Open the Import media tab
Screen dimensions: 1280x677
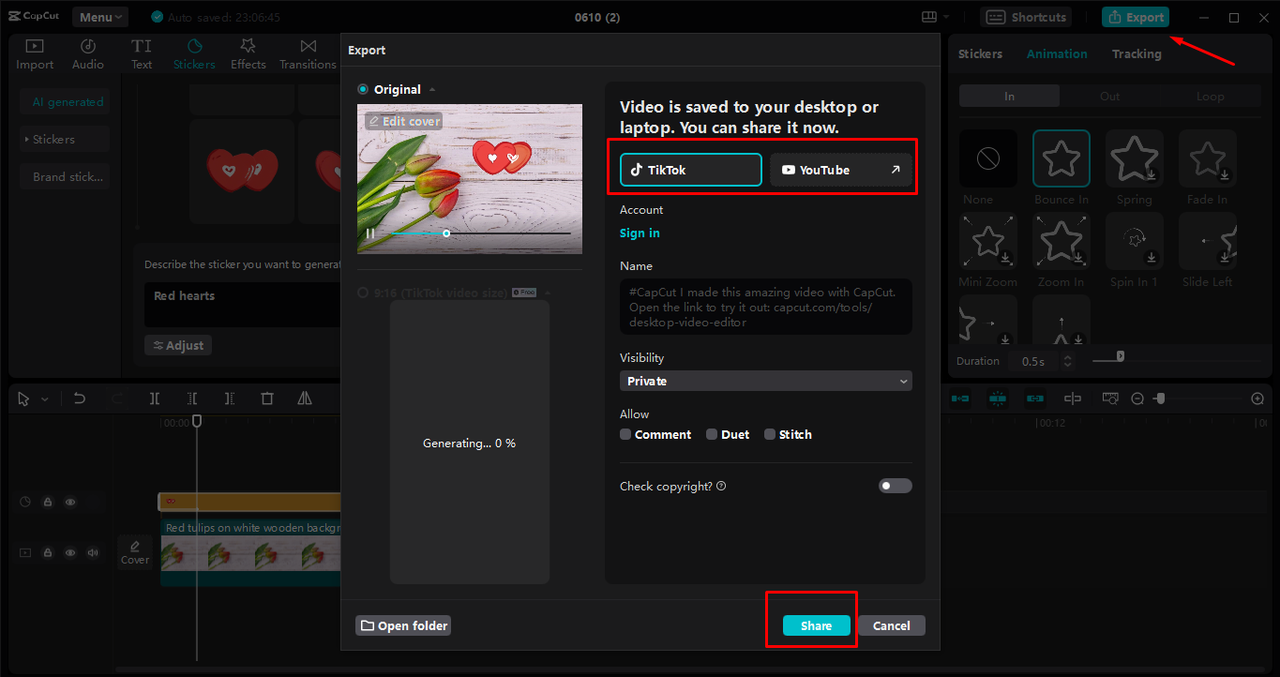[34, 54]
